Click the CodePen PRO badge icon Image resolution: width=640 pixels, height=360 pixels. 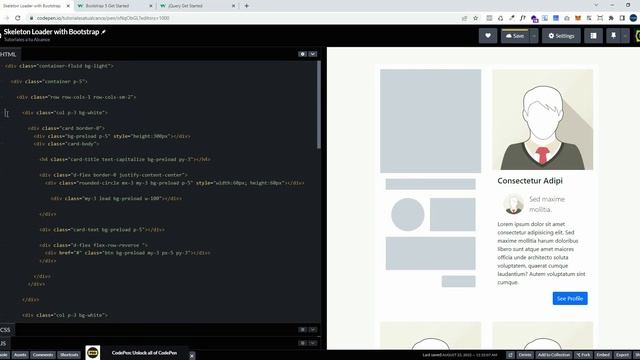[93, 352]
